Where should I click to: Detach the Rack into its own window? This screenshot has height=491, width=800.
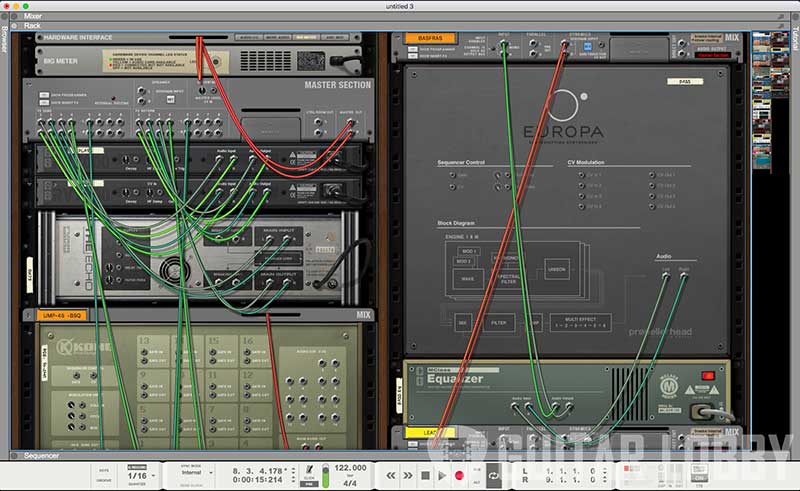[x=781, y=26]
